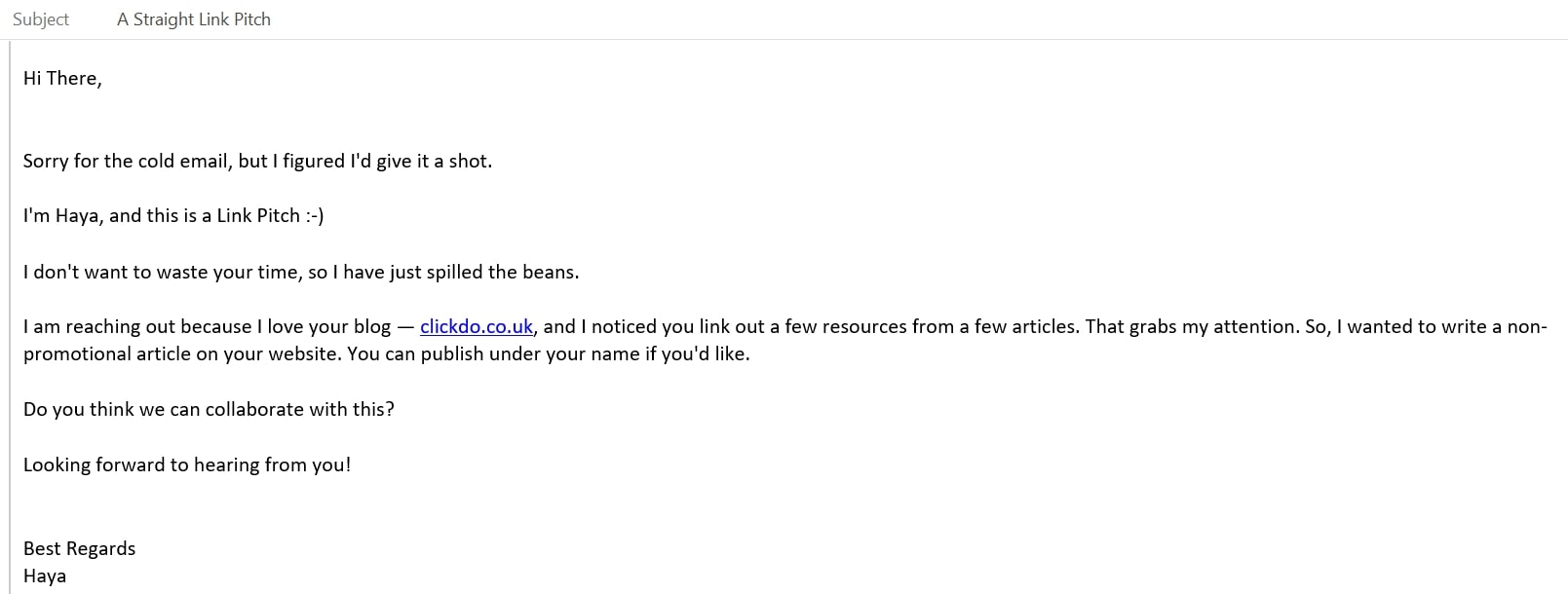1568x594 pixels.
Task: Click the phrase "I am reaching out"
Action: click(x=91, y=327)
